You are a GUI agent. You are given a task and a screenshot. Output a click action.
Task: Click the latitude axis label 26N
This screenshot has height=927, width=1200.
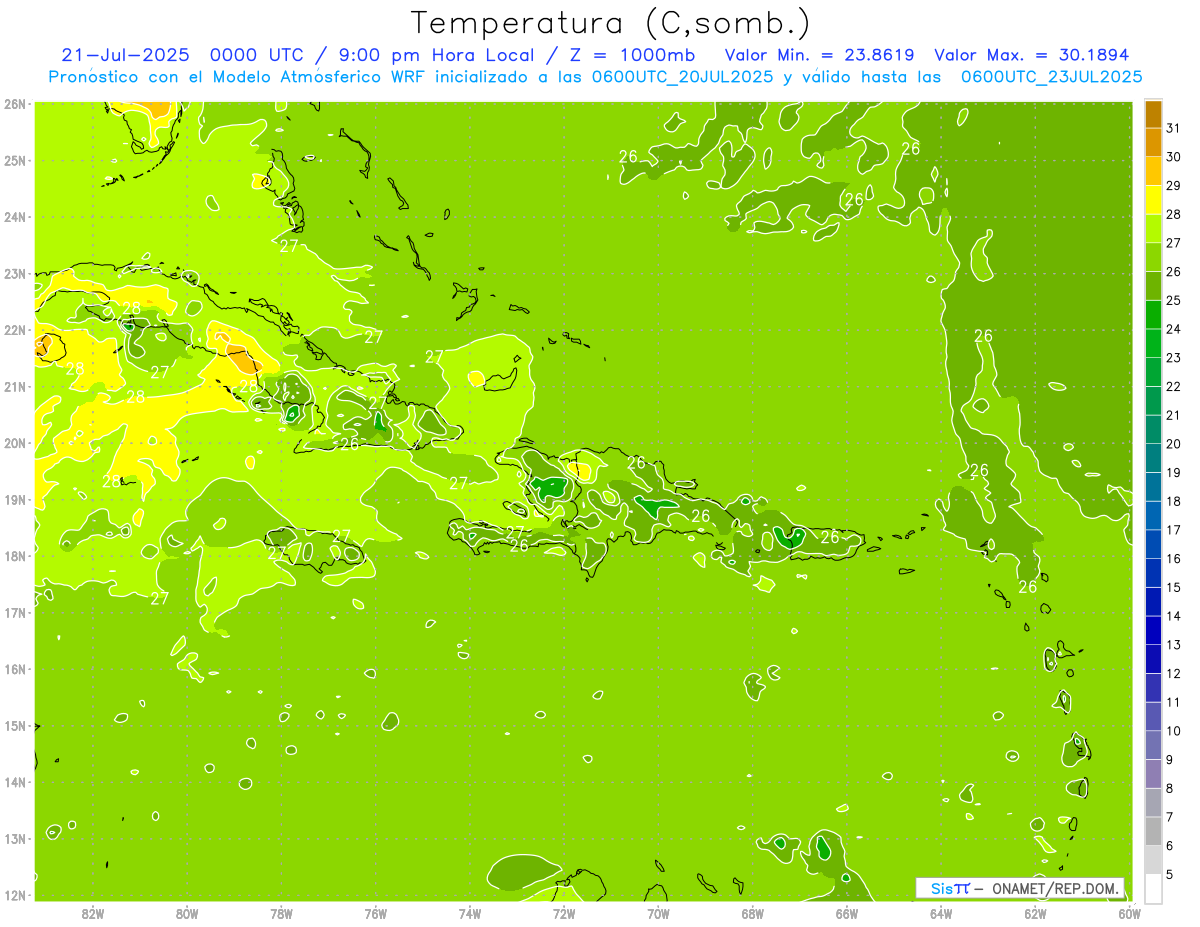pyautogui.click(x=15, y=104)
